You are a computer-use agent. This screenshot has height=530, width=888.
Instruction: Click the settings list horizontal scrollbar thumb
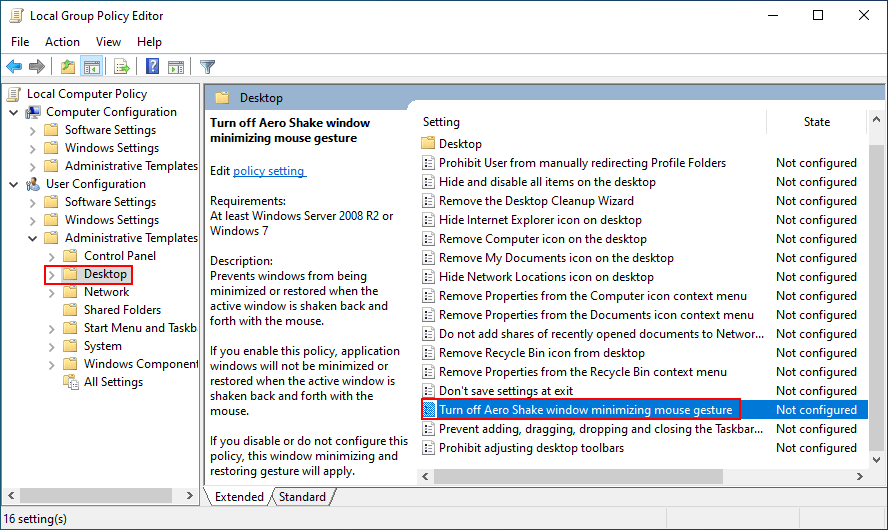point(578,477)
